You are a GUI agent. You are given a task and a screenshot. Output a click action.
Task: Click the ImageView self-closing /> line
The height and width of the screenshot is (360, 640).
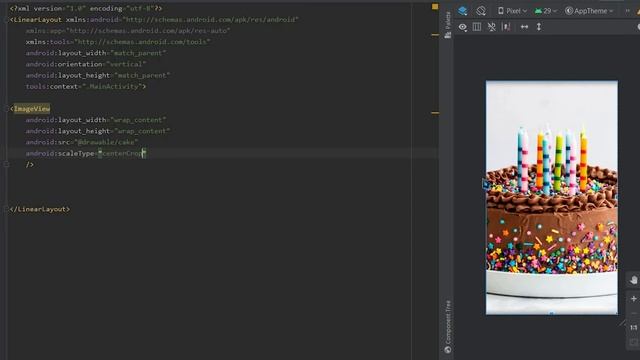point(30,164)
